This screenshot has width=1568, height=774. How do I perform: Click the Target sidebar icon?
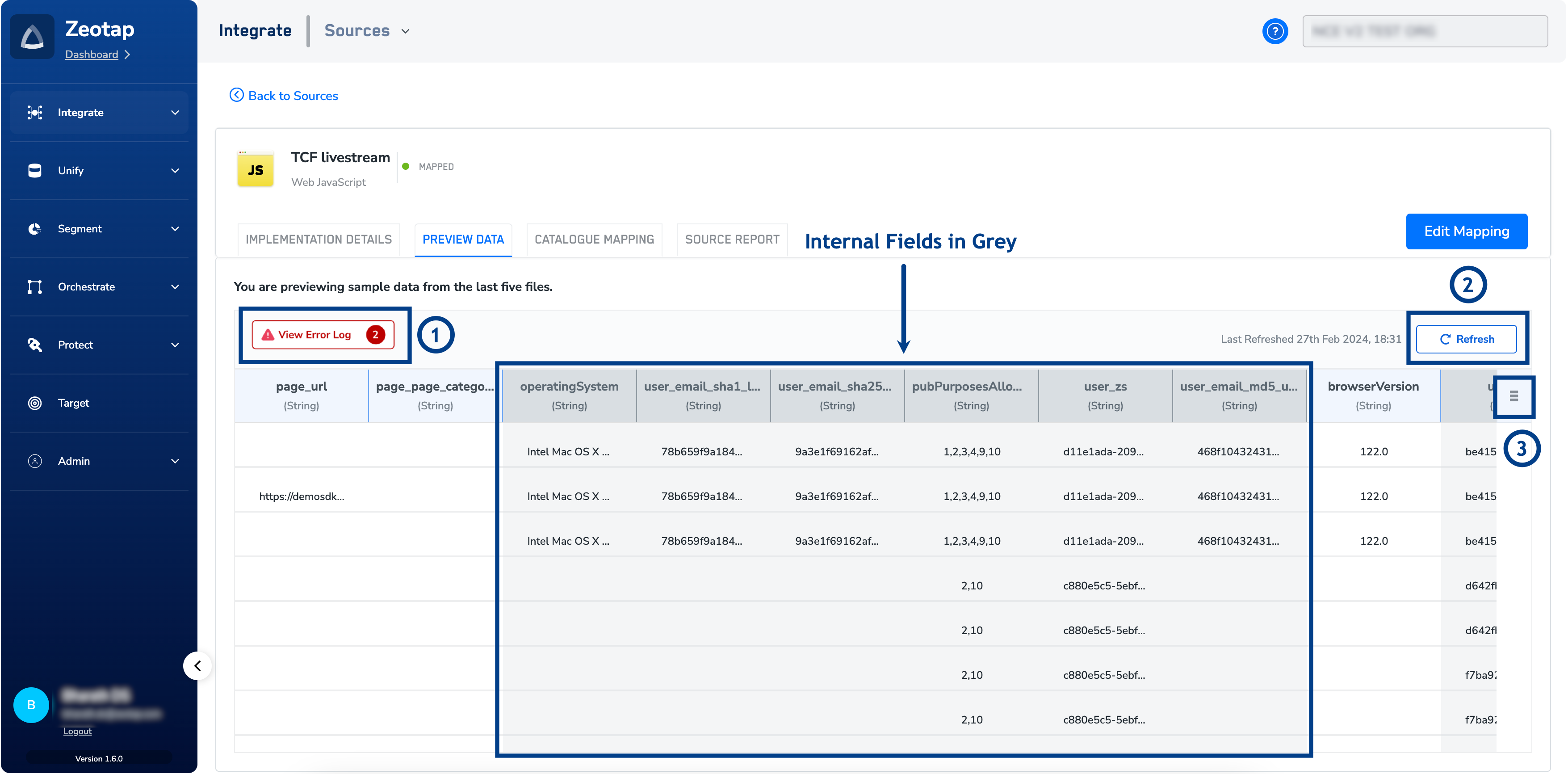click(35, 403)
